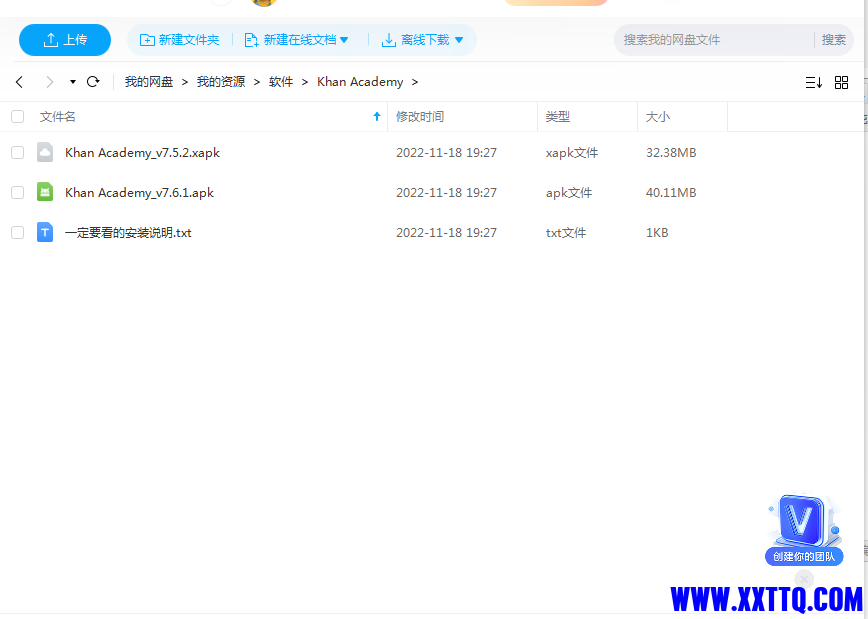Screen dimensions: 868x619
Task: Click Khan Academy in the breadcrumb path
Action: 360,82
